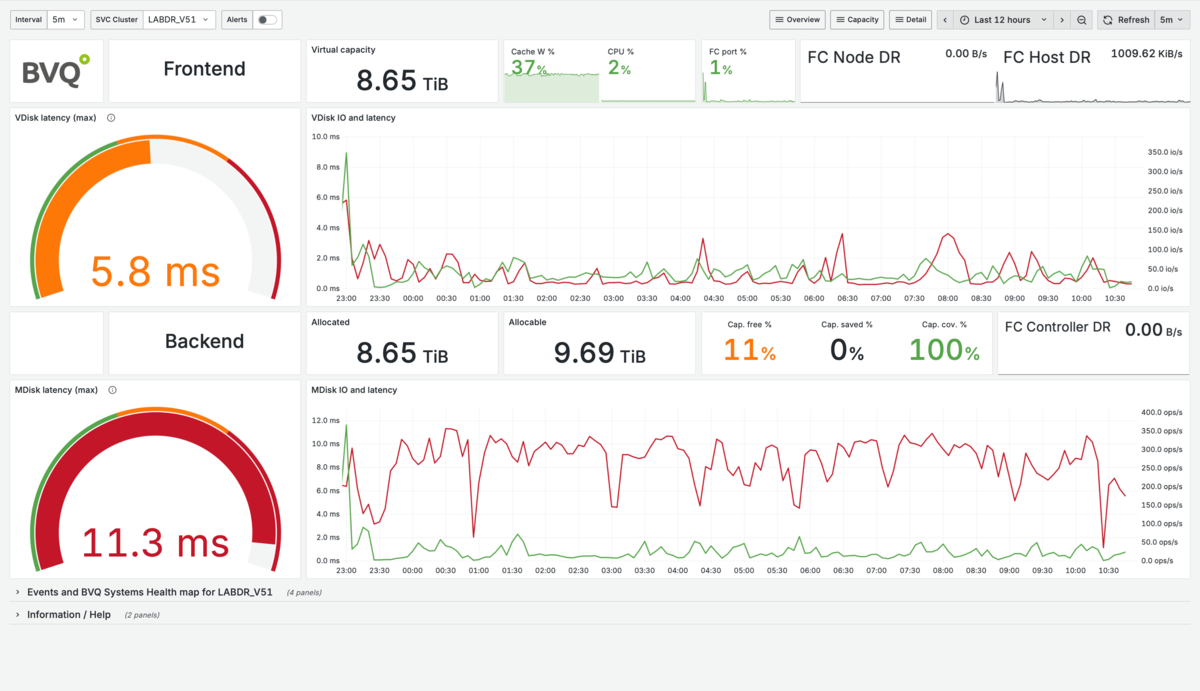Open the Capacity dashboard link
Viewport: 1200px width, 691px height.
[857, 20]
